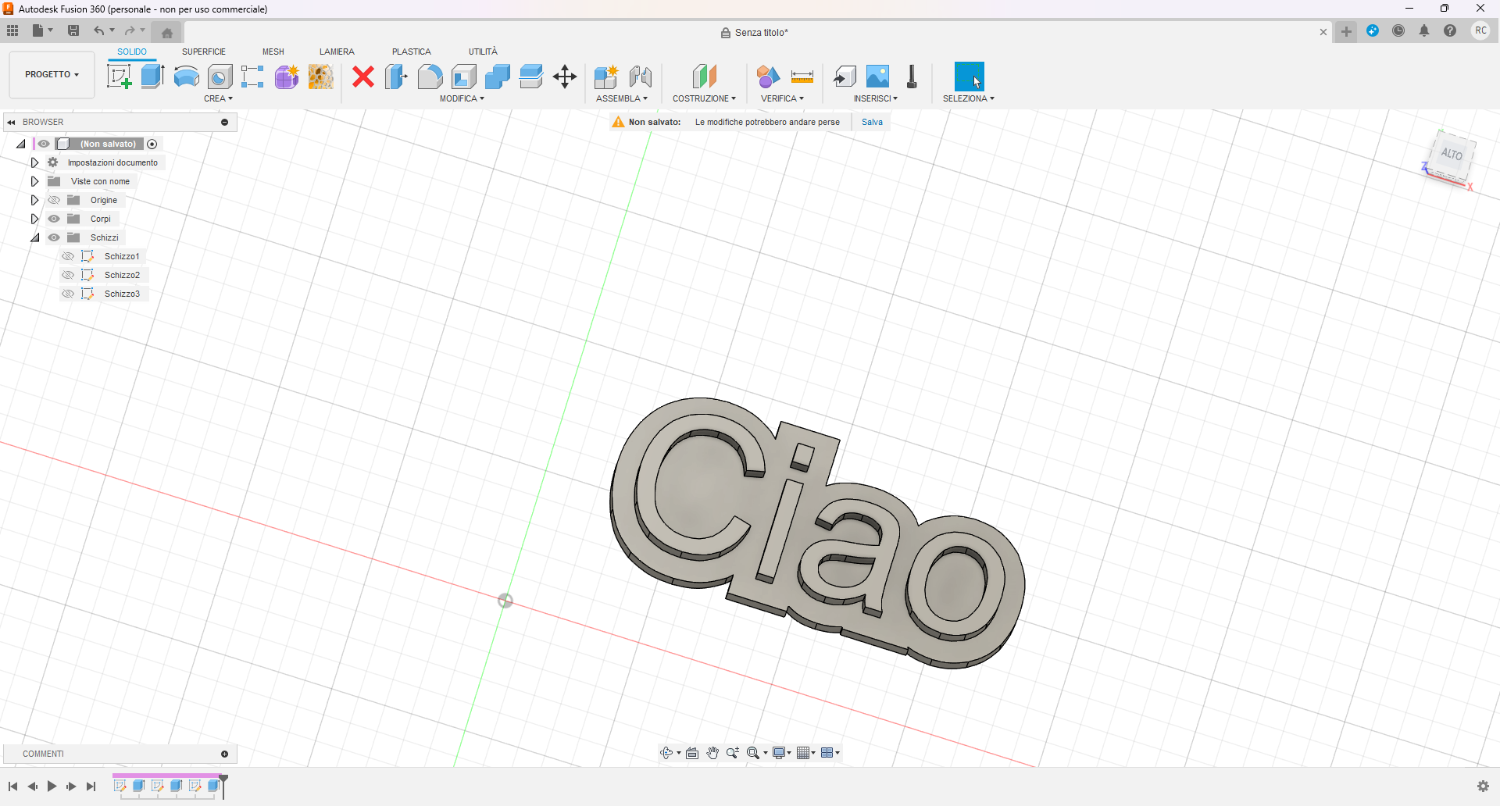The height and width of the screenshot is (806, 1500).
Task: Click the Extrude tool icon
Action: pos(152,76)
